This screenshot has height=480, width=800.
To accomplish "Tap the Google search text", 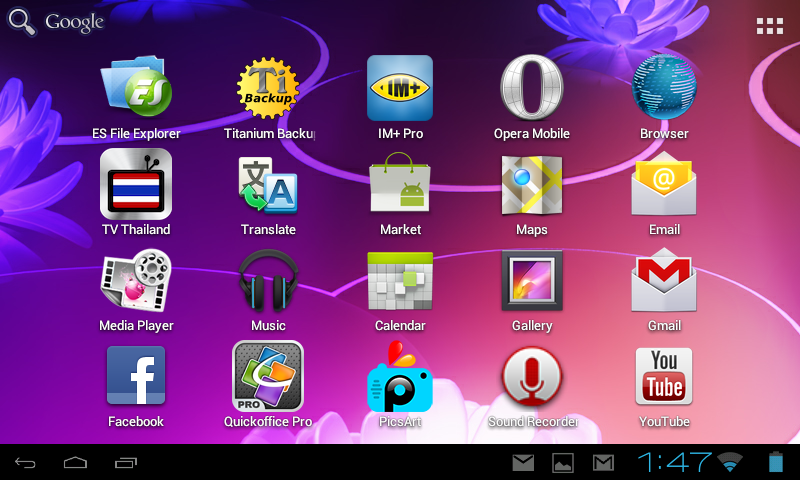I will pos(74,22).
